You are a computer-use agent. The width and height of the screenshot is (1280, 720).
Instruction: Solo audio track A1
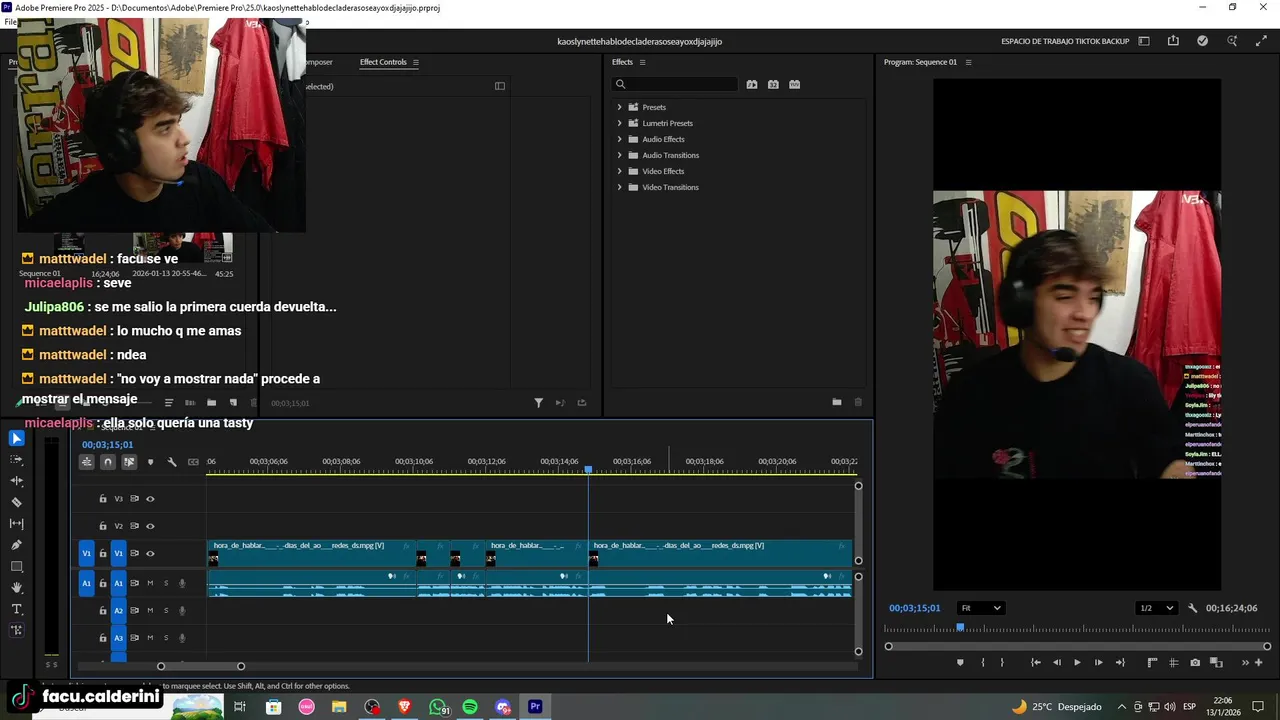(x=166, y=583)
